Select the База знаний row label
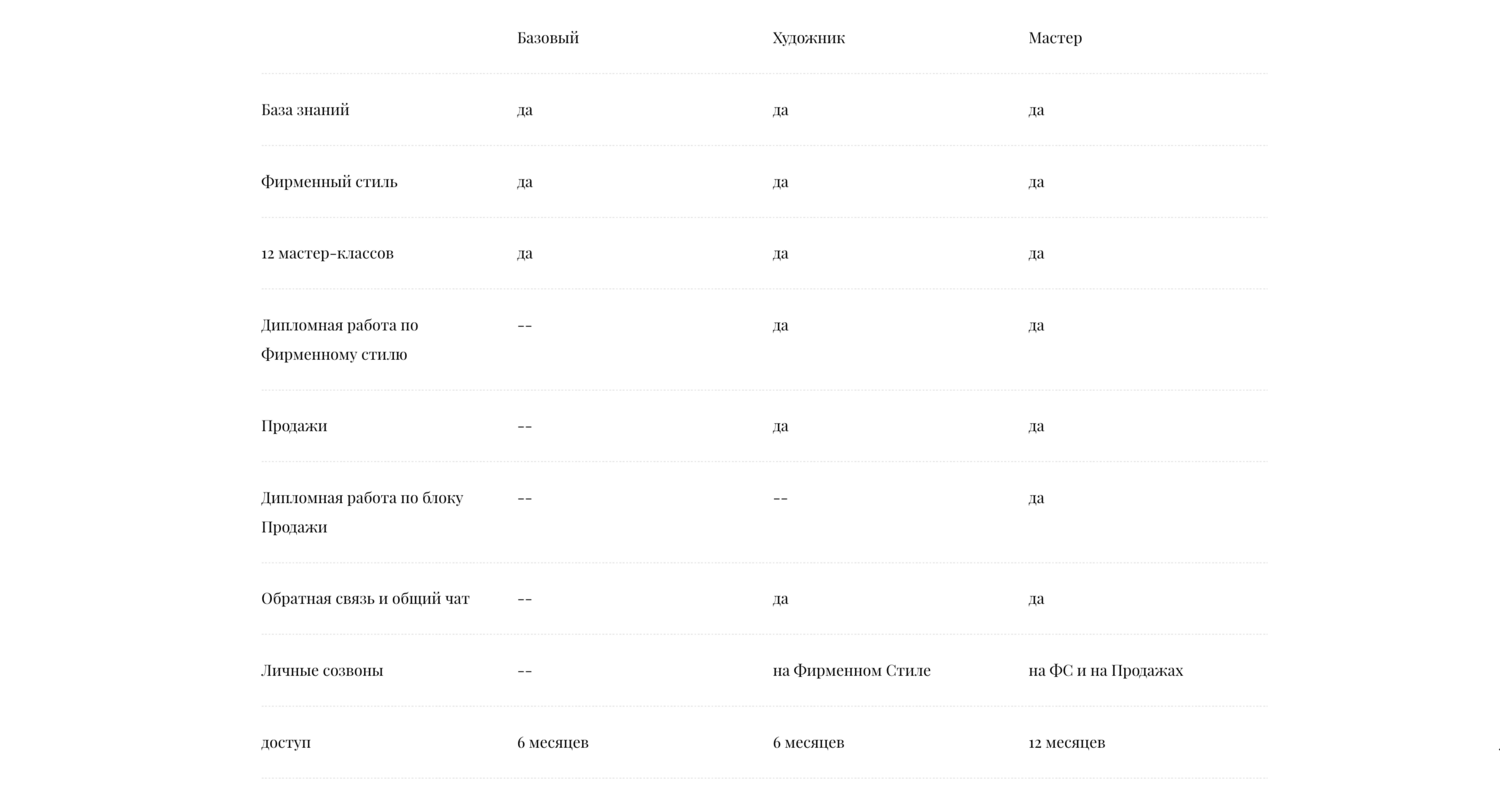Screen dimensions: 1500x792 305,110
